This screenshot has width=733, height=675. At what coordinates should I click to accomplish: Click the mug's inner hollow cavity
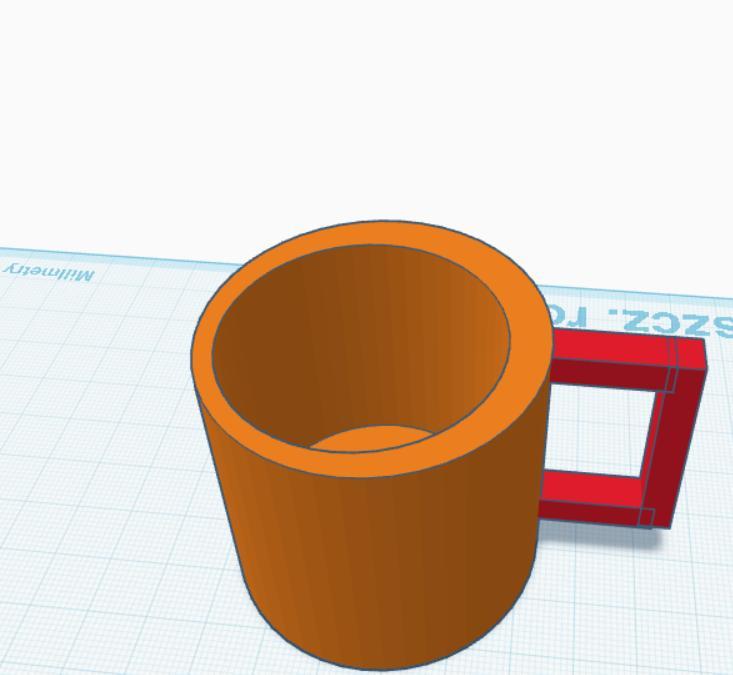[360, 346]
